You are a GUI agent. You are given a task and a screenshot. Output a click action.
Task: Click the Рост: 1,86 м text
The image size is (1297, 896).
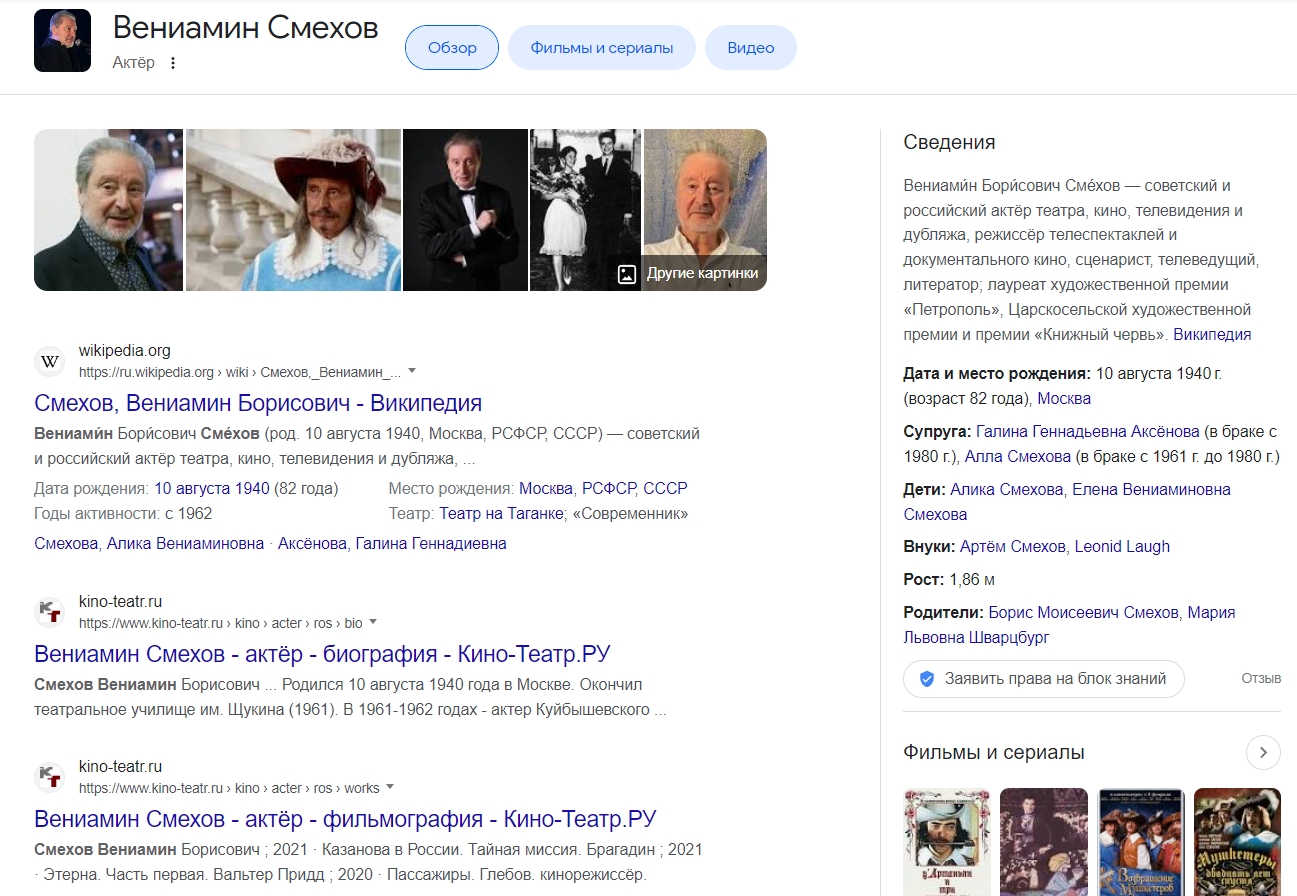click(949, 579)
